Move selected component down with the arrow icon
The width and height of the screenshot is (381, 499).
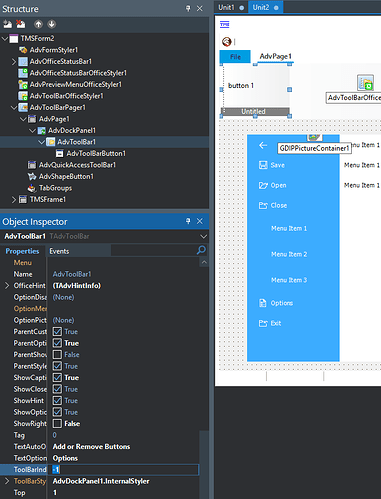pyautogui.click(x=51, y=24)
